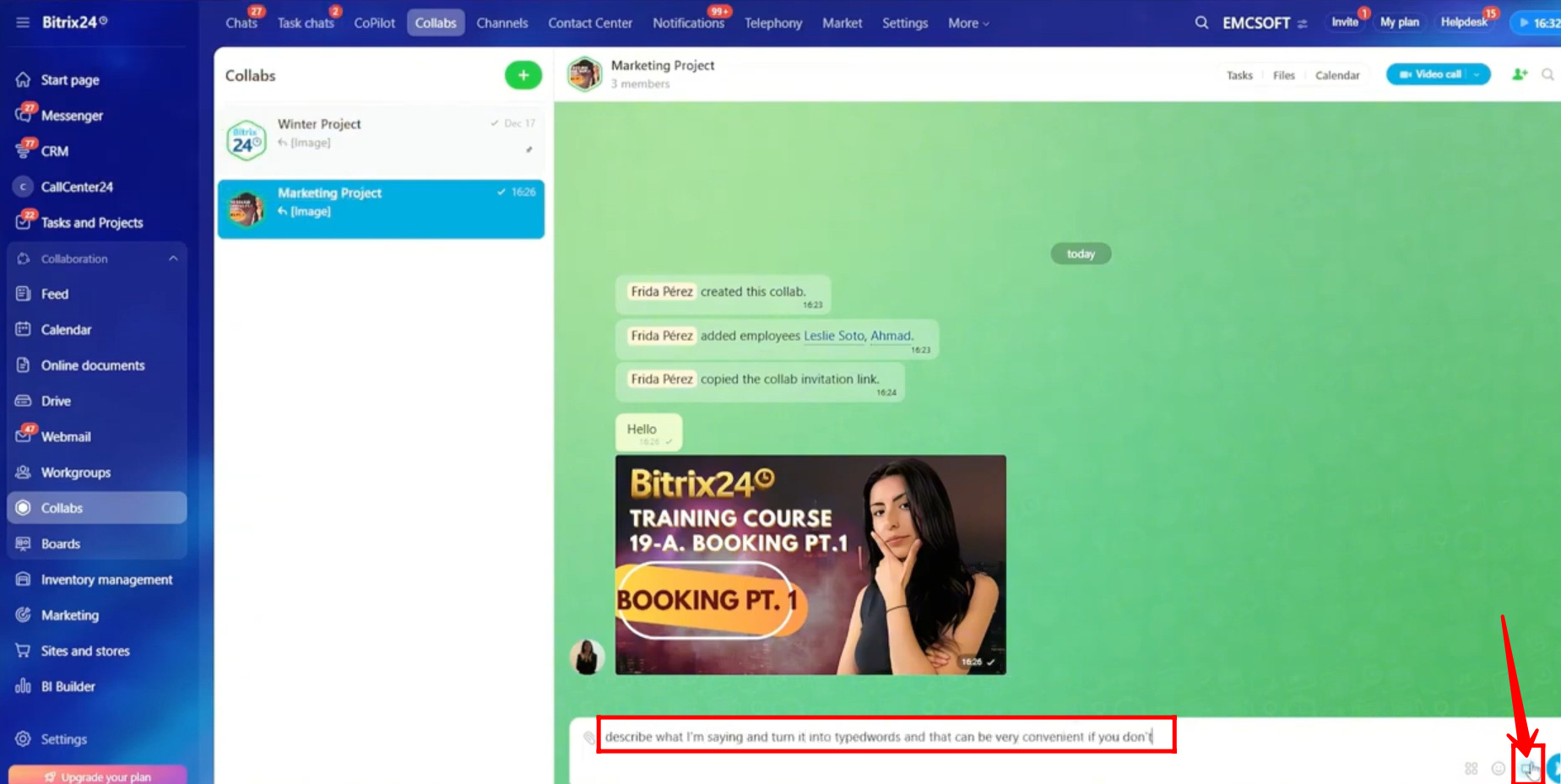Open the More dropdown in top navigation
Viewport: 1561px width, 784px height.
click(967, 23)
